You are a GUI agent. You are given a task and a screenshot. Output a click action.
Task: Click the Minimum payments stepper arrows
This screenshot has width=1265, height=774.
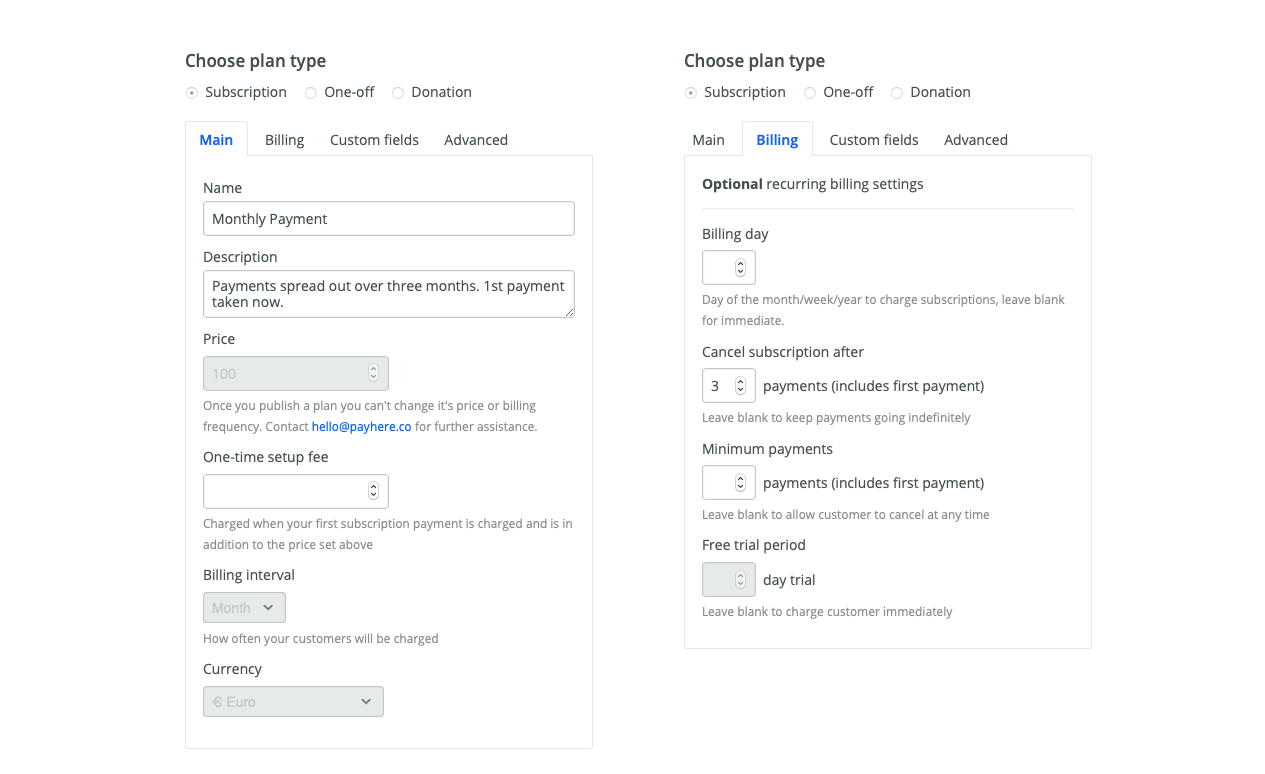click(740, 483)
